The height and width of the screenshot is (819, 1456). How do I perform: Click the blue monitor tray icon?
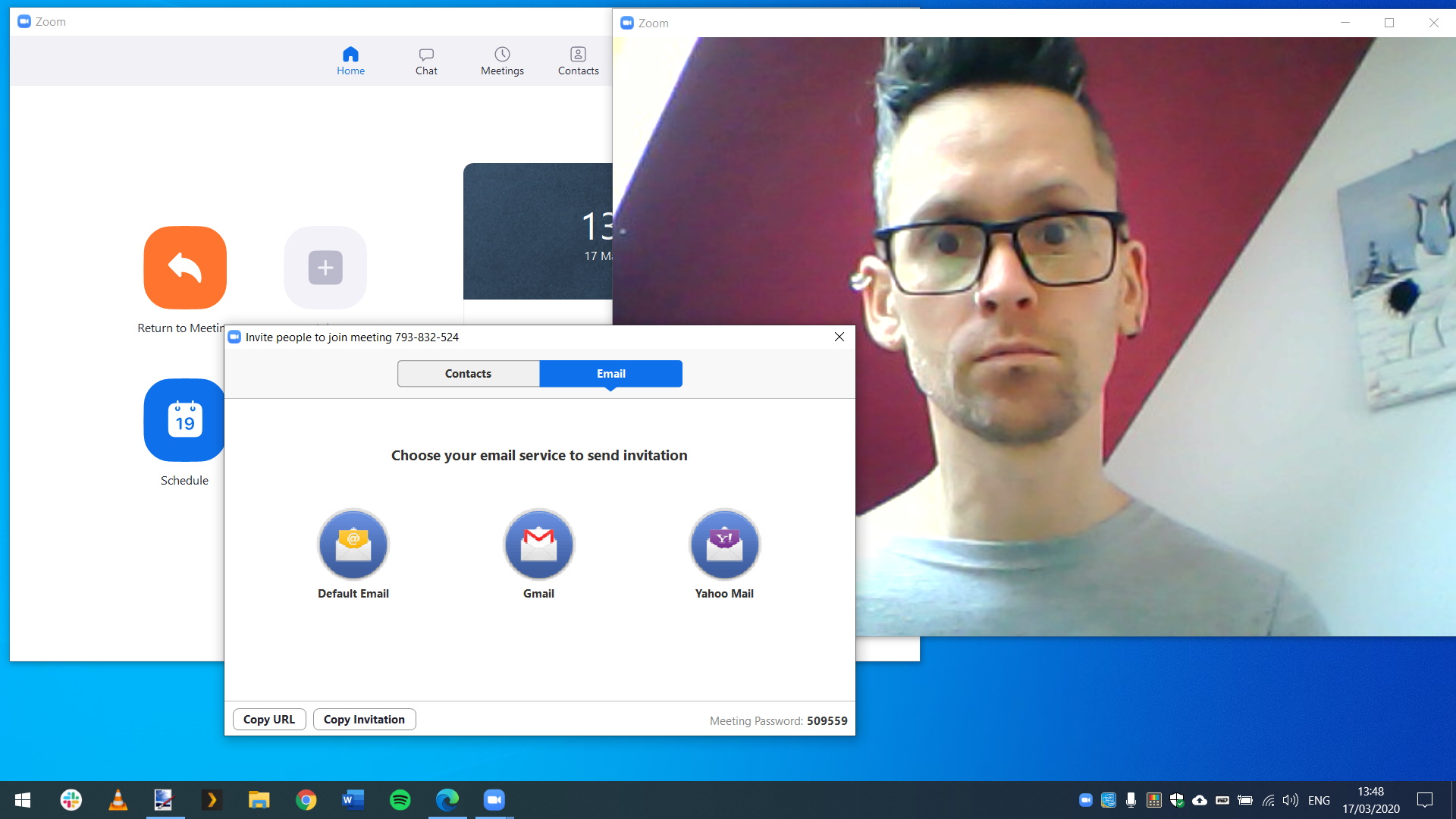coord(1109,800)
